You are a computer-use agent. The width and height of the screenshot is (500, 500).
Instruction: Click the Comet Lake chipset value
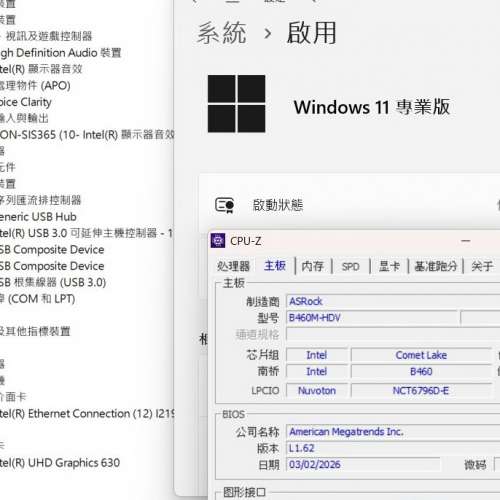pos(421,355)
